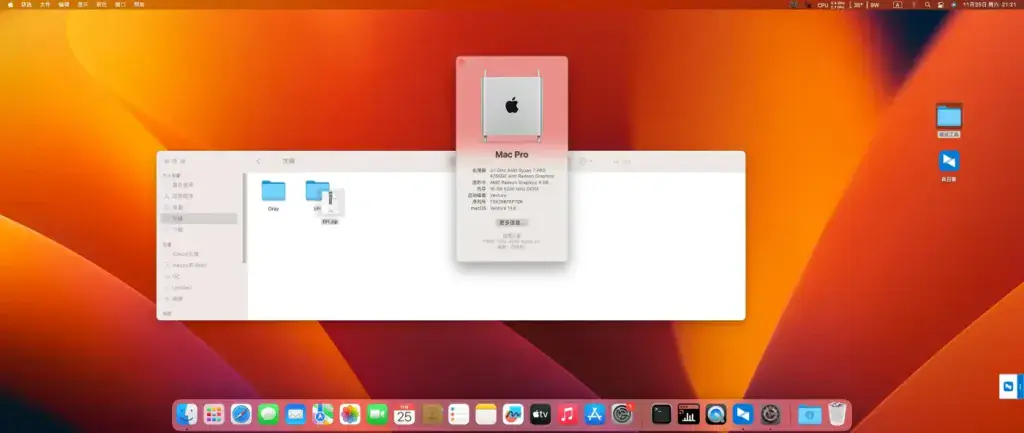Open Reminders in the Dock
Viewport: 1024px width, 433px height.
(459, 414)
